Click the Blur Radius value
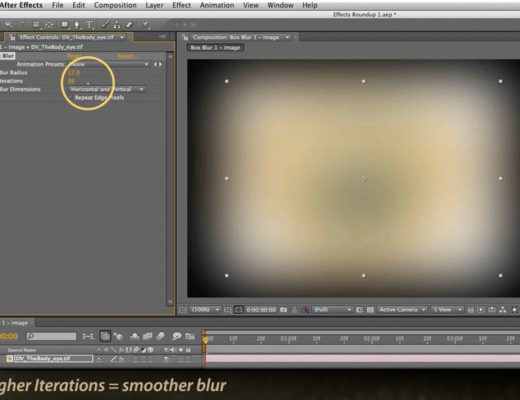The image size is (520, 400). (x=74, y=72)
